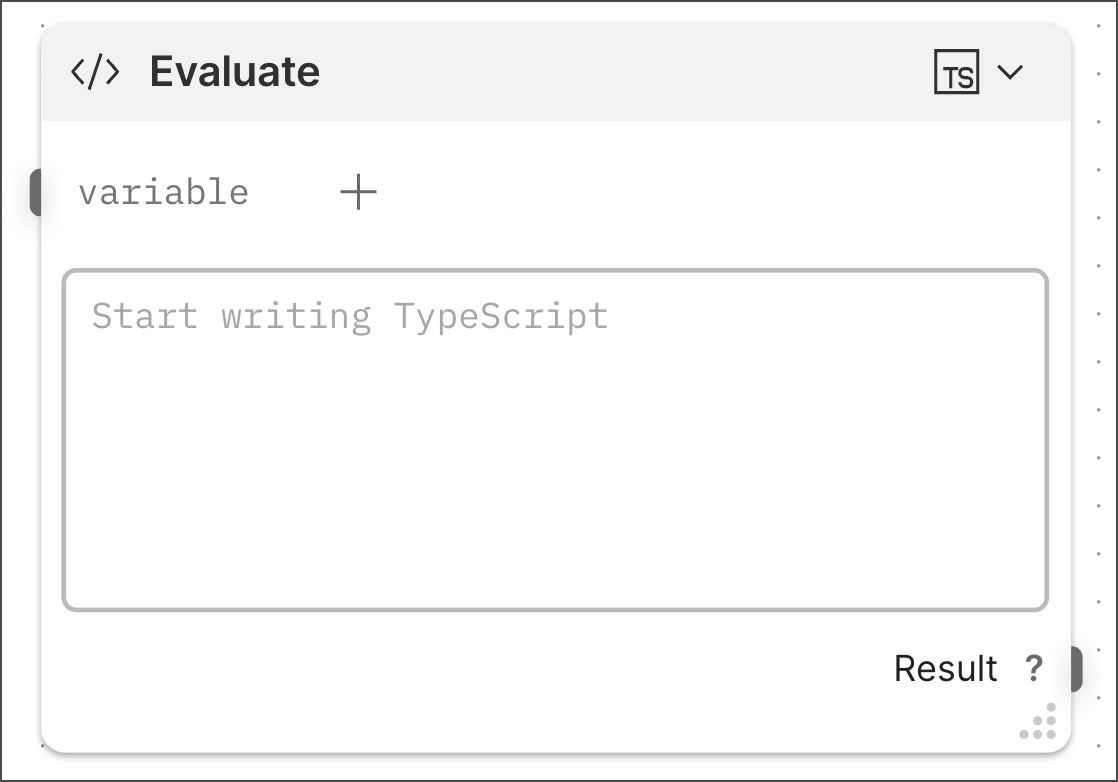Click the code brackets icon beside Evaluate

[95, 73]
